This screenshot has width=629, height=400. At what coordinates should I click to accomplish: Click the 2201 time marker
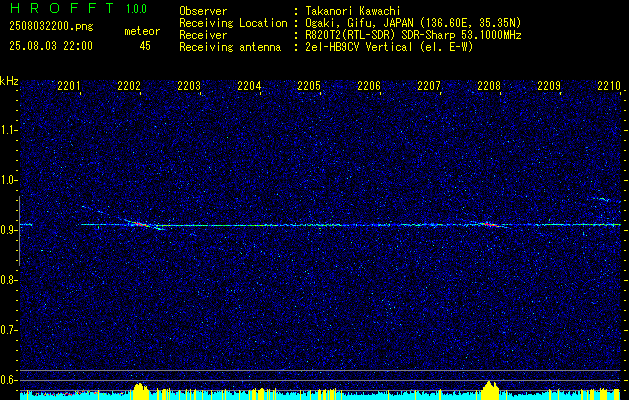[x=69, y=86]
